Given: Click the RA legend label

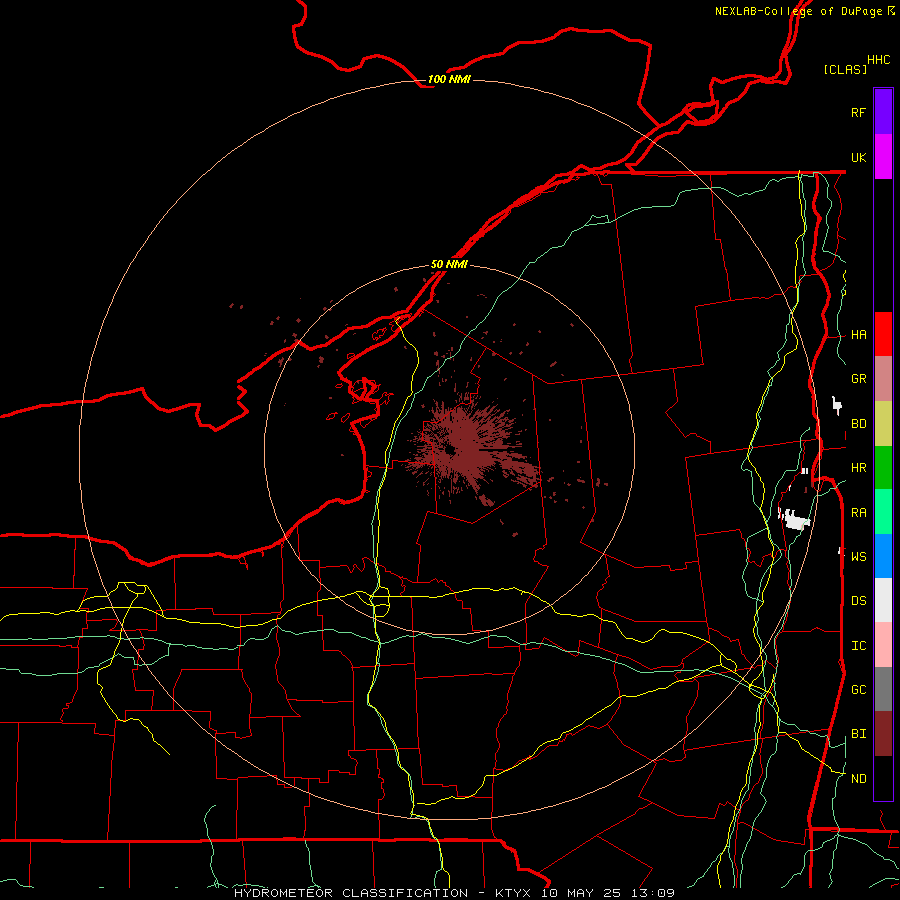Looking at the screenshot, I should click(x=858, y=513).
